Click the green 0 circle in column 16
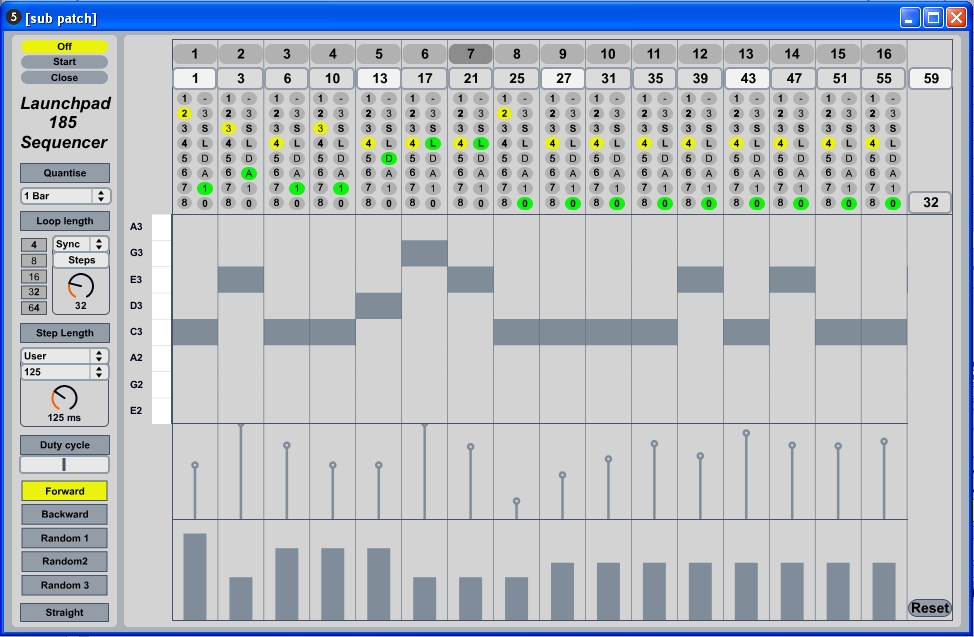 coord(892,204)
